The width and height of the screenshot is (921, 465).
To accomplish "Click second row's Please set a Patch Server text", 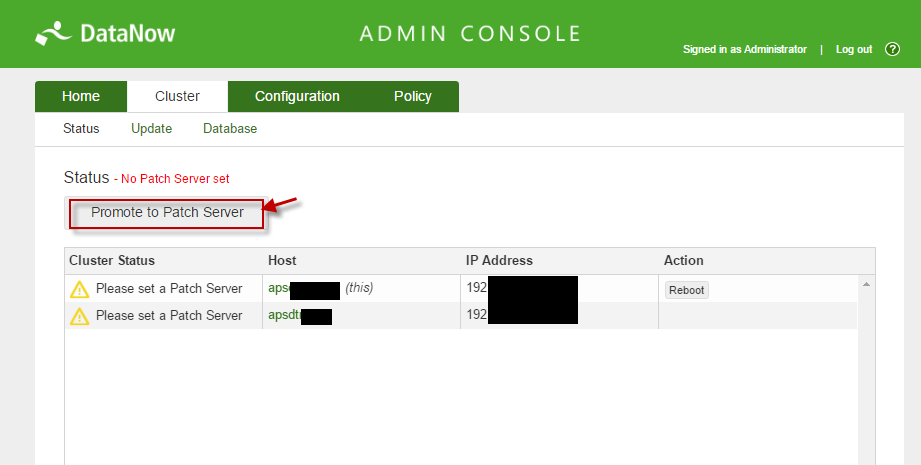I will (x=169, y=316).
